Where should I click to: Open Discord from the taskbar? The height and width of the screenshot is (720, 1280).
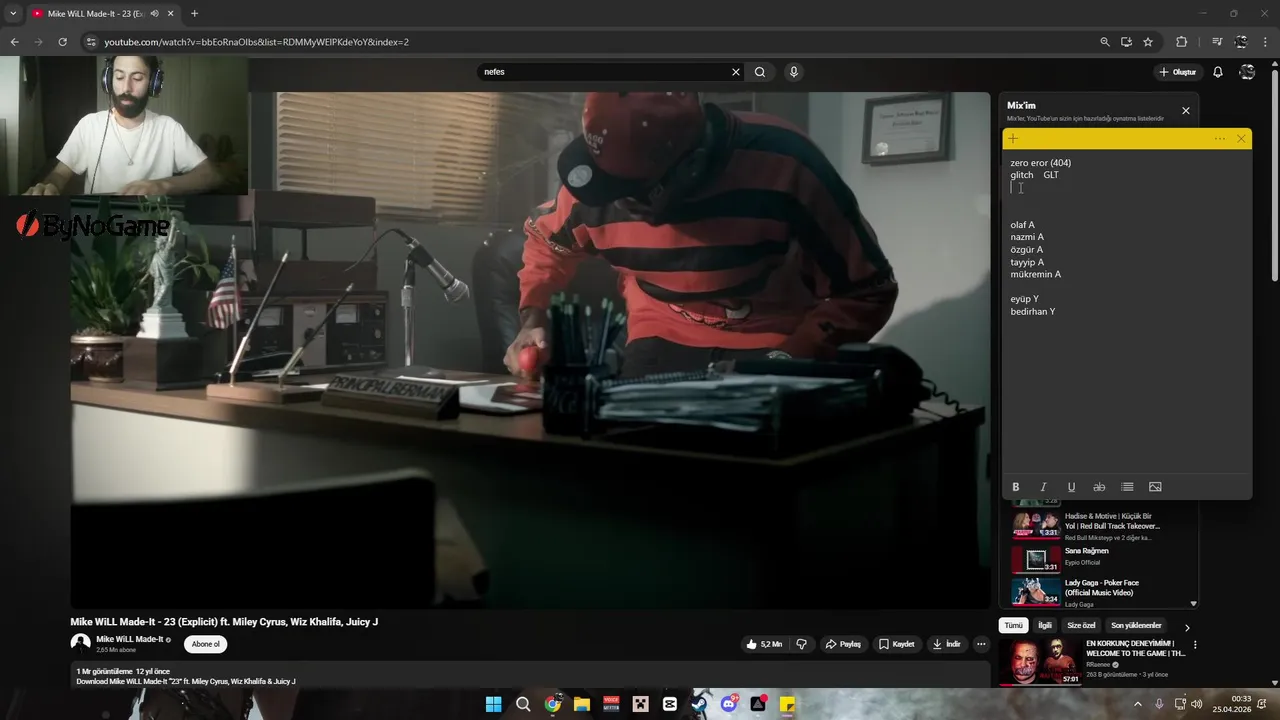(x=729, y=704)
